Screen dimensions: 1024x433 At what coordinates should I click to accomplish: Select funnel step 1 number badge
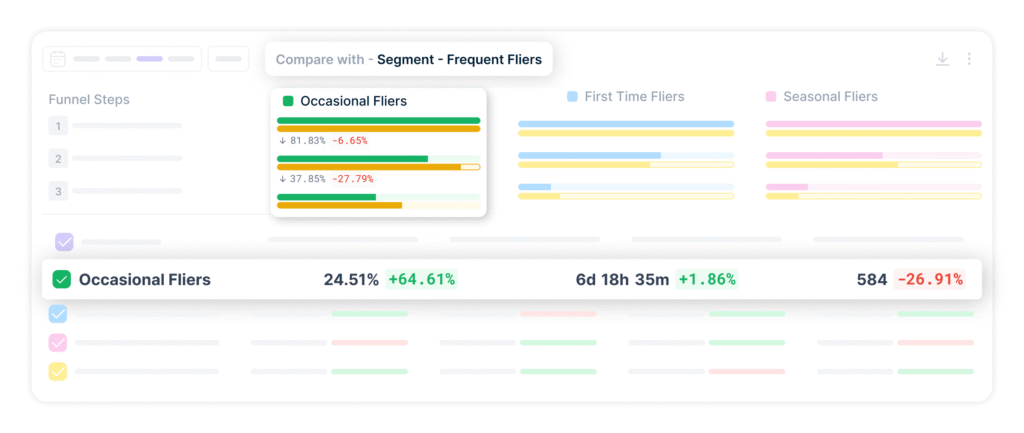click(59, 126)
